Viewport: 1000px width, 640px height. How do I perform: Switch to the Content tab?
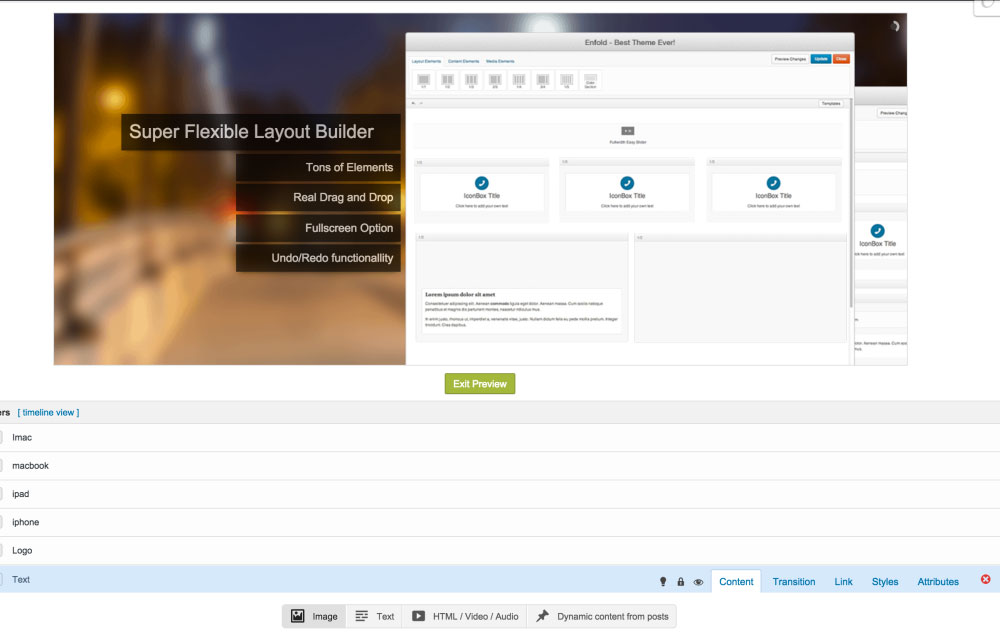coord(736,581)
